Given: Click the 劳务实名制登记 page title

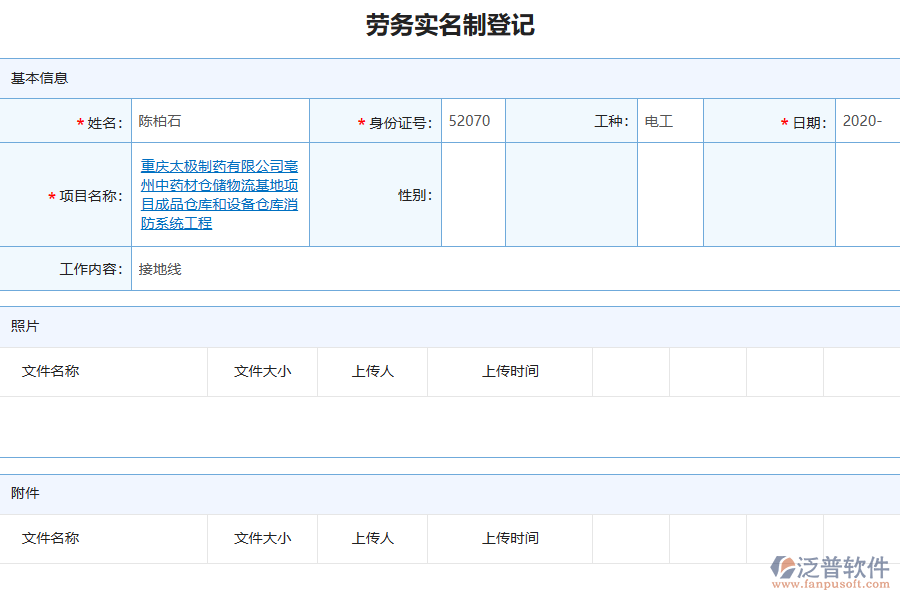Looking at the screenshot, I should point(450,26).
